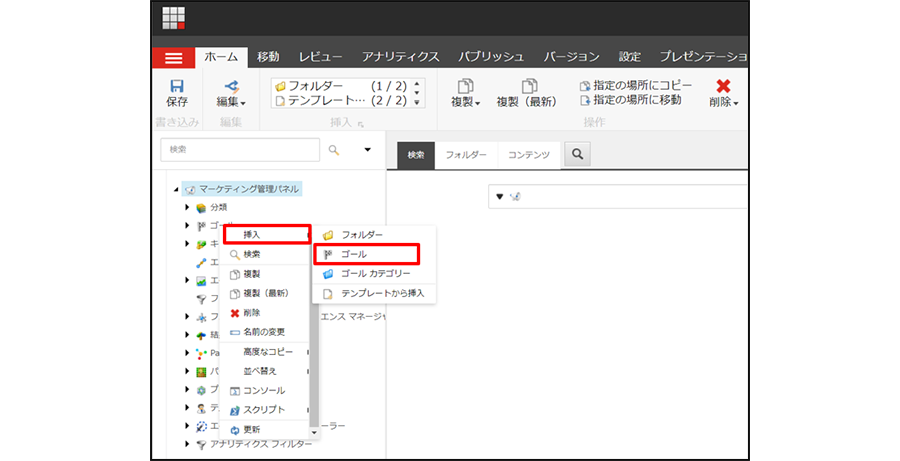Collapse the マーケティング管理パネル tree node
The height and width of the screenshot is (461, 900).
pos(177,189)
